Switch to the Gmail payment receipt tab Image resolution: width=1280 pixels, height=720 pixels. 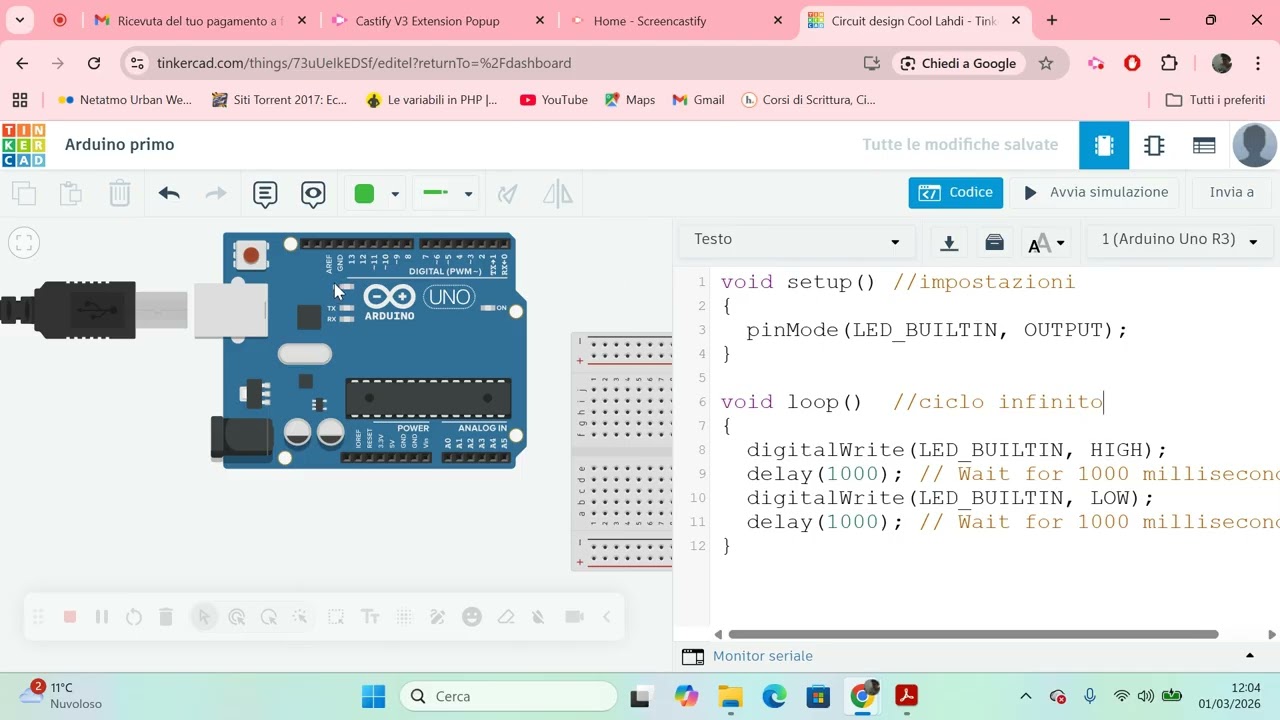click(202, 20)
